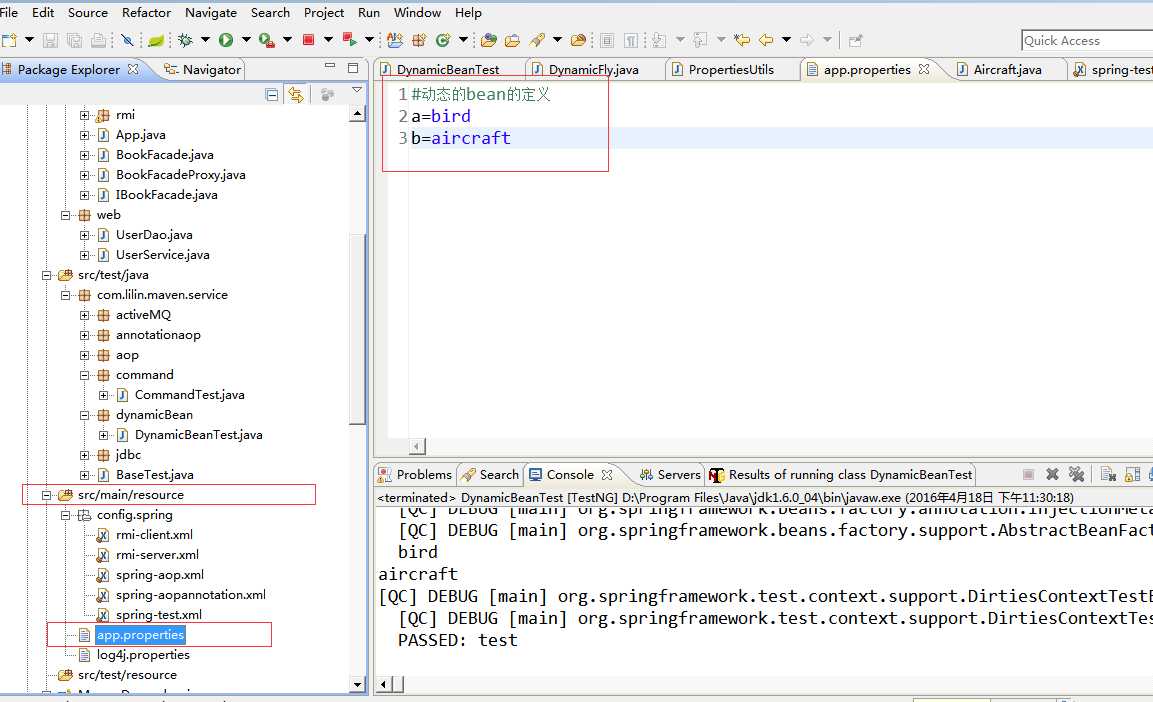This screenshot has height=702, width=1153.
Task: Toggle Show Whitespace Characters icon
Action: (631, 40)
